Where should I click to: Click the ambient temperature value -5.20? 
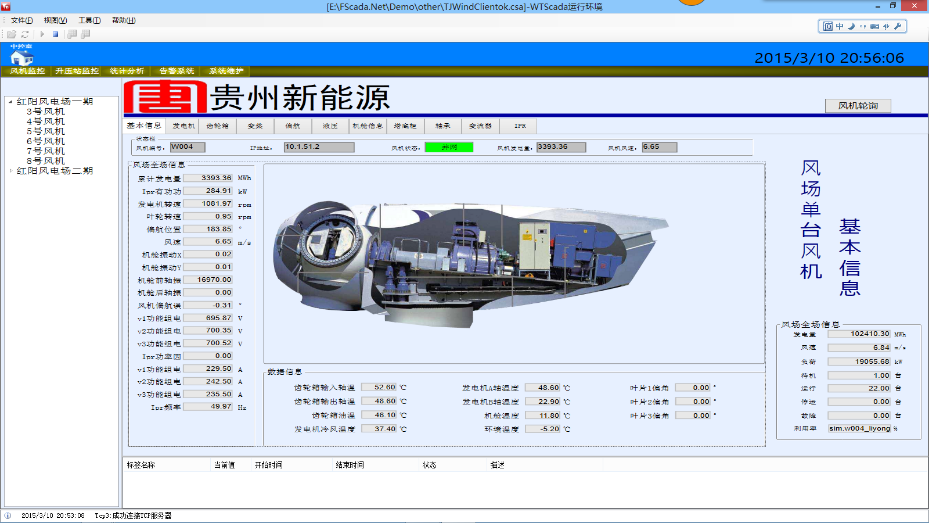click(x=543, y=429)
